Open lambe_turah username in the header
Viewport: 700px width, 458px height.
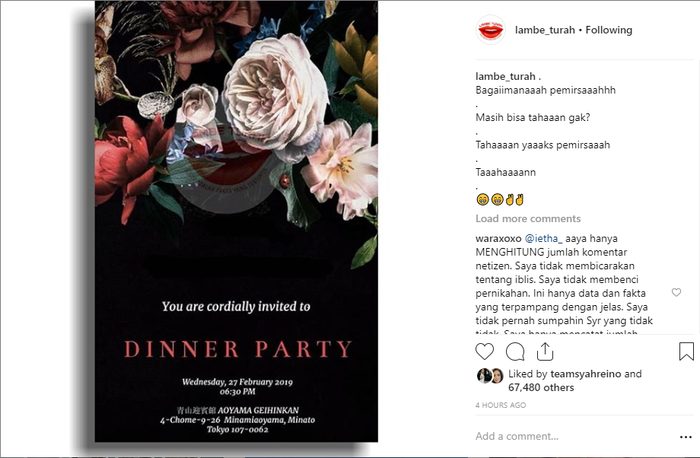pyautogui.click(x=544, y=30)
